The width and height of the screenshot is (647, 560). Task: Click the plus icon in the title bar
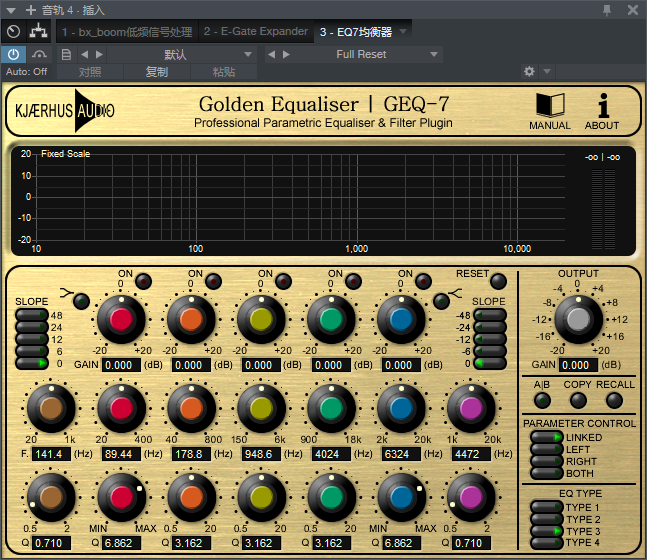(31, 10)
